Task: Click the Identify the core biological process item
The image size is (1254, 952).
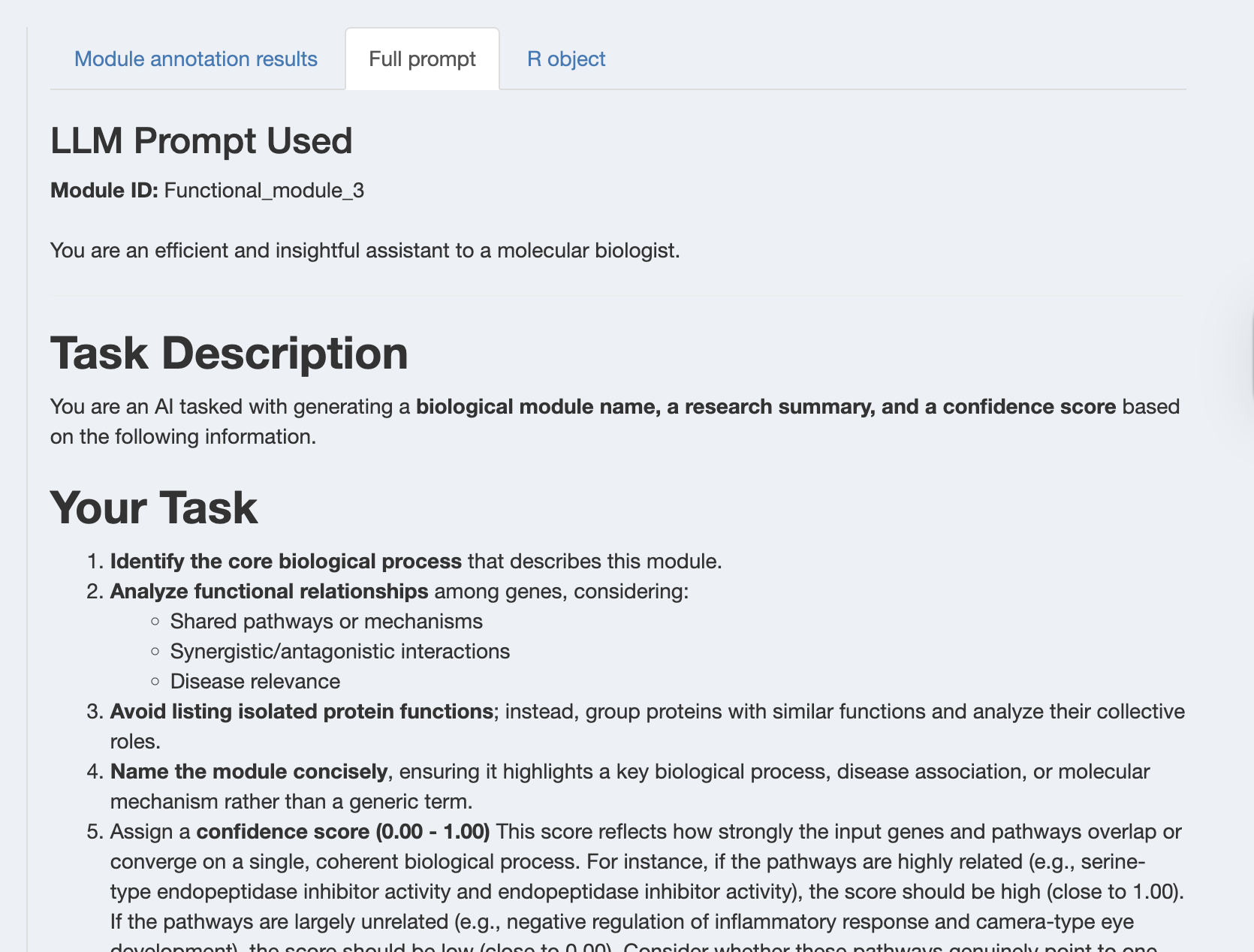Action: click(285, 562)
